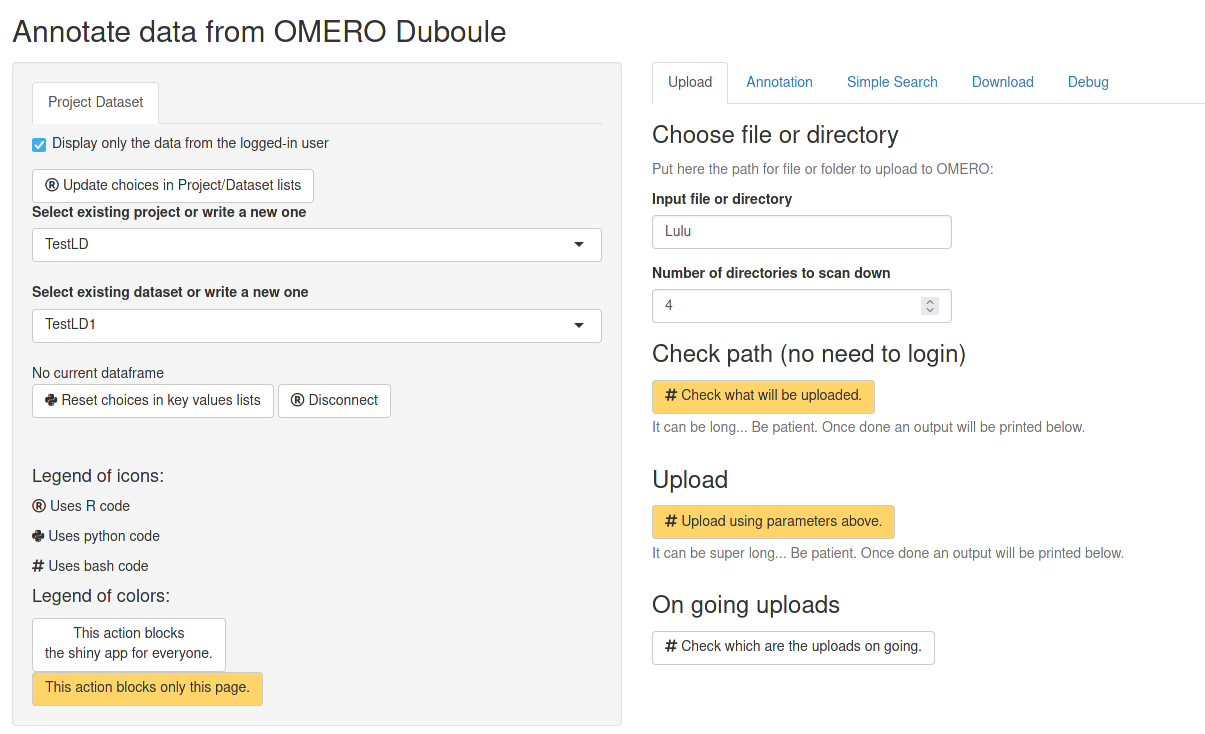The image size is (1205, 734).
Task: Open the Simple Search tab
Action: coord(892,82)
